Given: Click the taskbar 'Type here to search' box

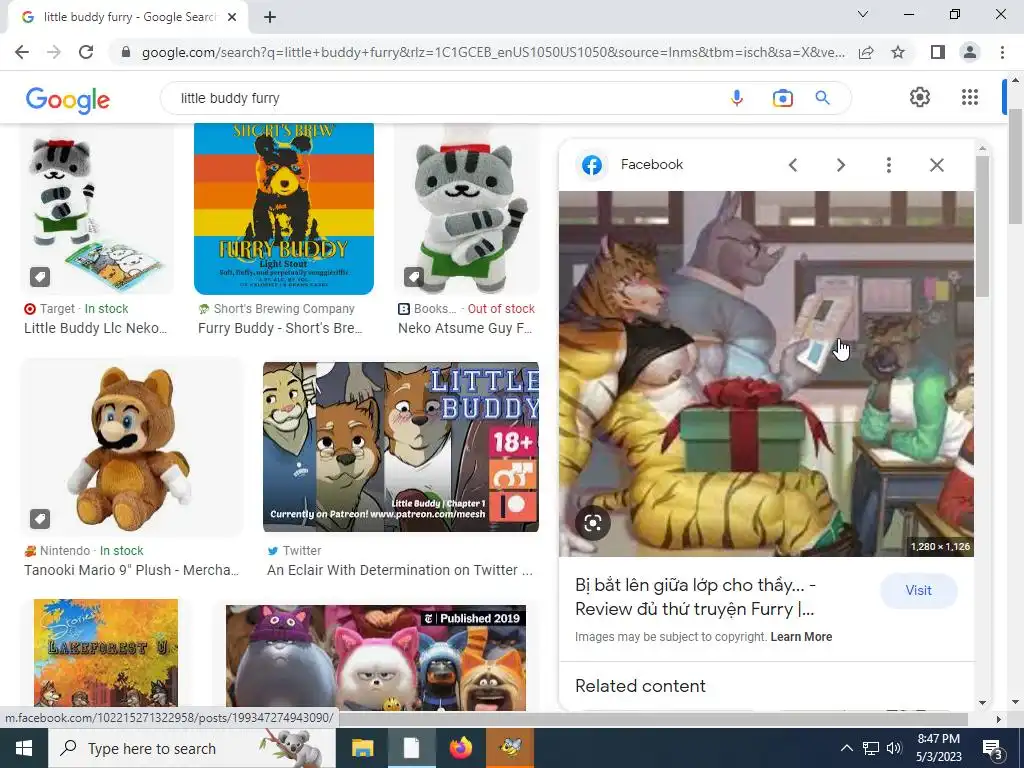Looking at the screenshot, I should (192, 748).
